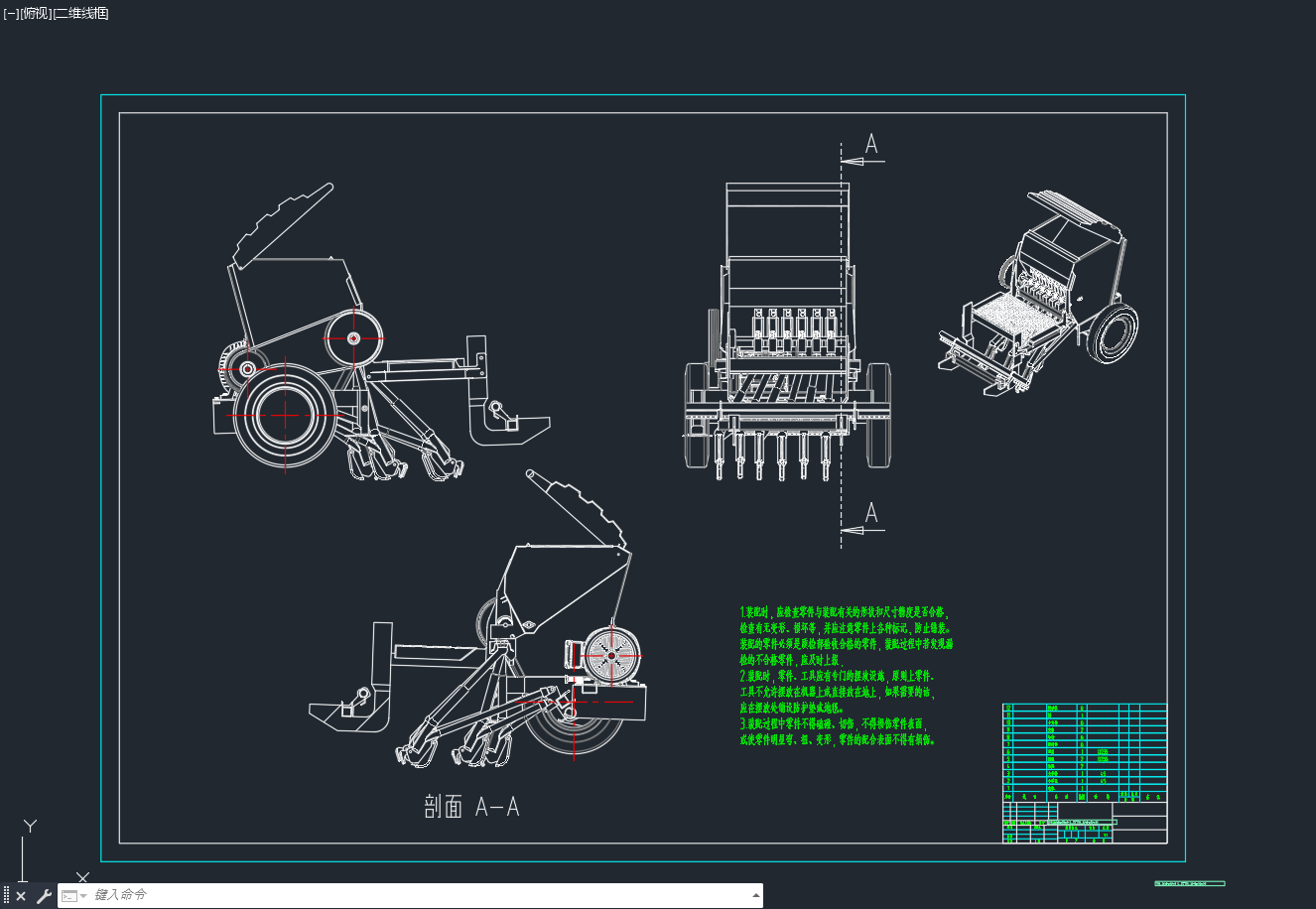Open the [-] viewport controls menu

11,13
